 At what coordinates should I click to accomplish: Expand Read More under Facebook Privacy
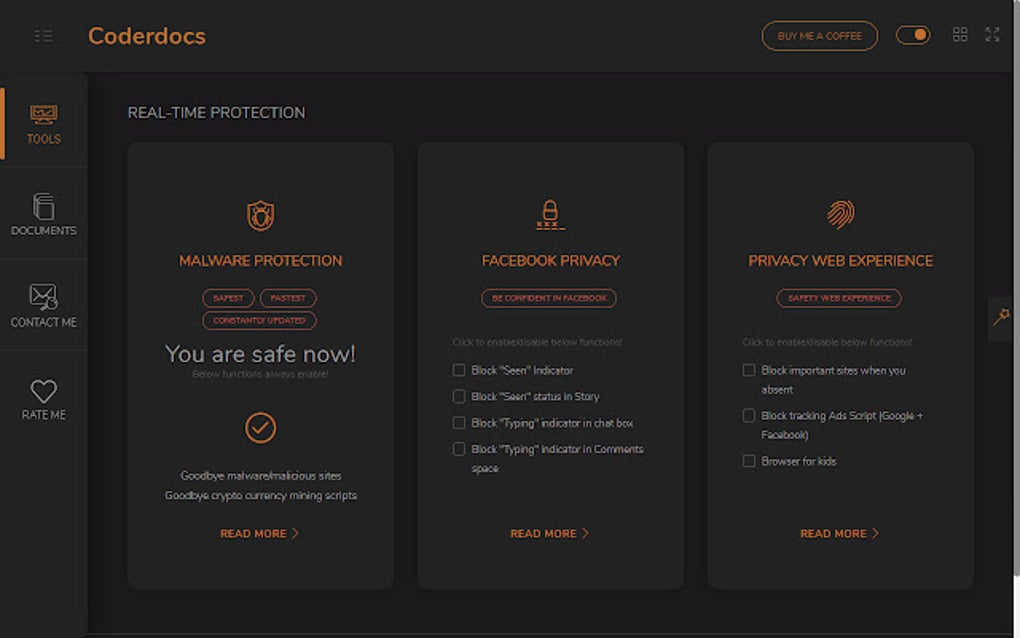(550, 534)
